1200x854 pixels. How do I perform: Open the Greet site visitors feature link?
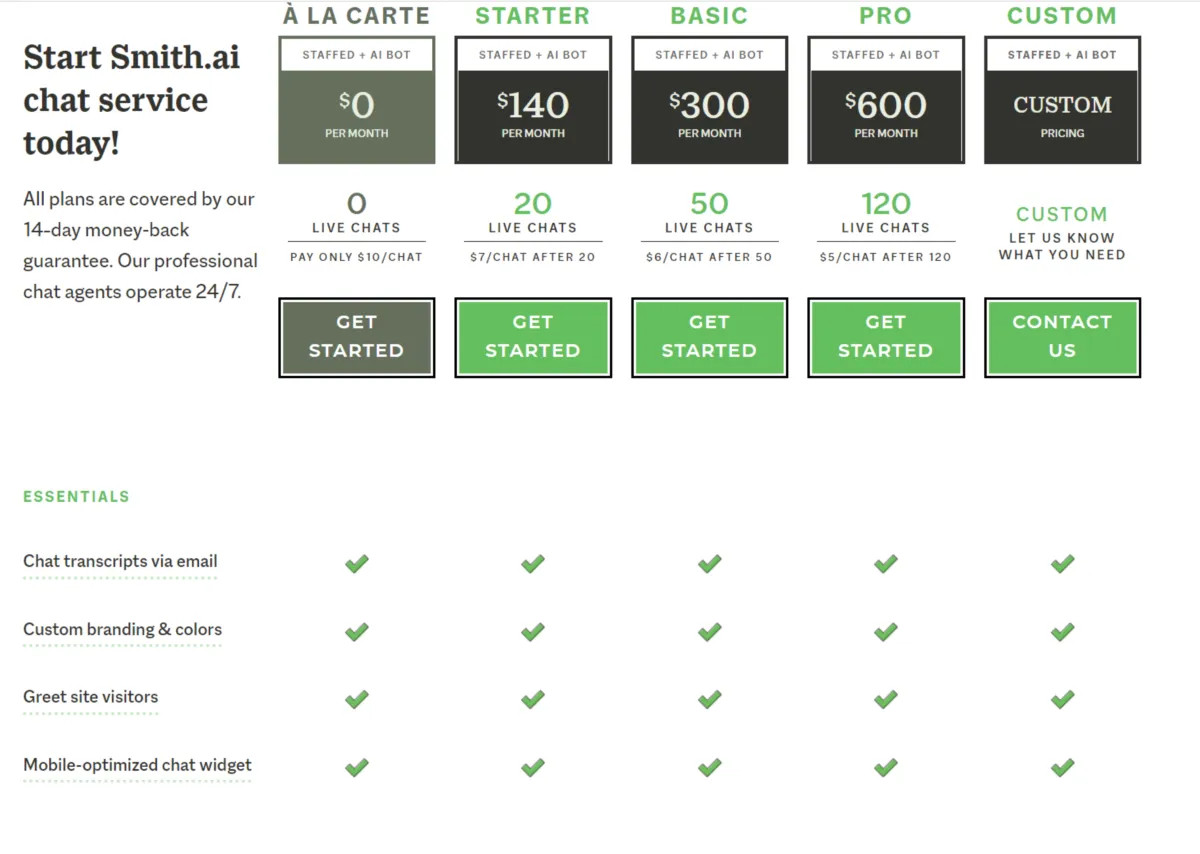point(91,697)
